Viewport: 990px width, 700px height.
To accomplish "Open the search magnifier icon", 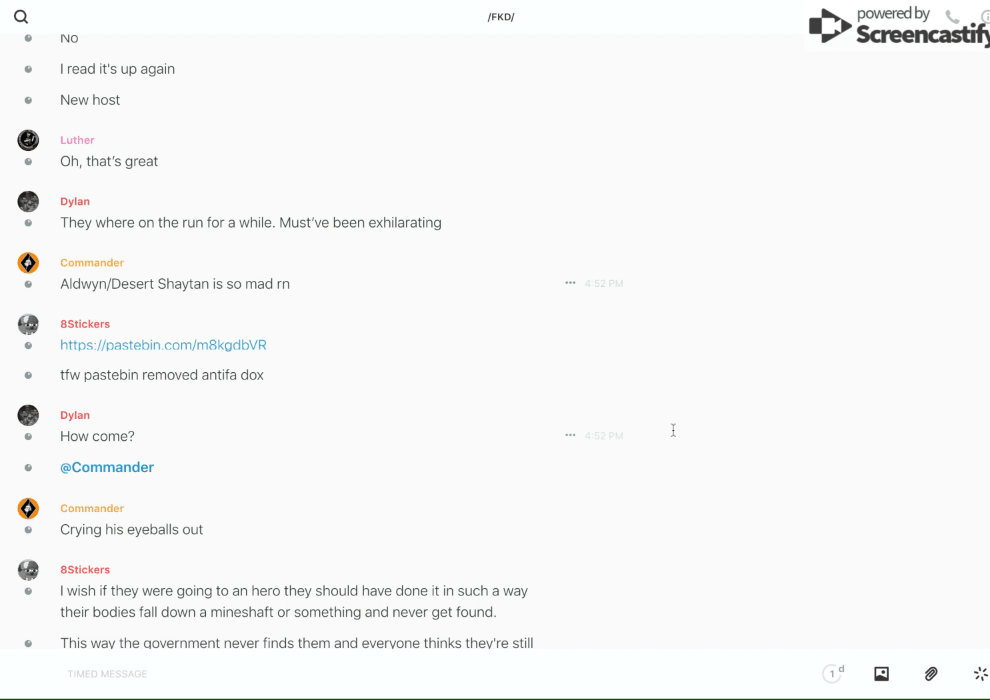I will [21, 17].
